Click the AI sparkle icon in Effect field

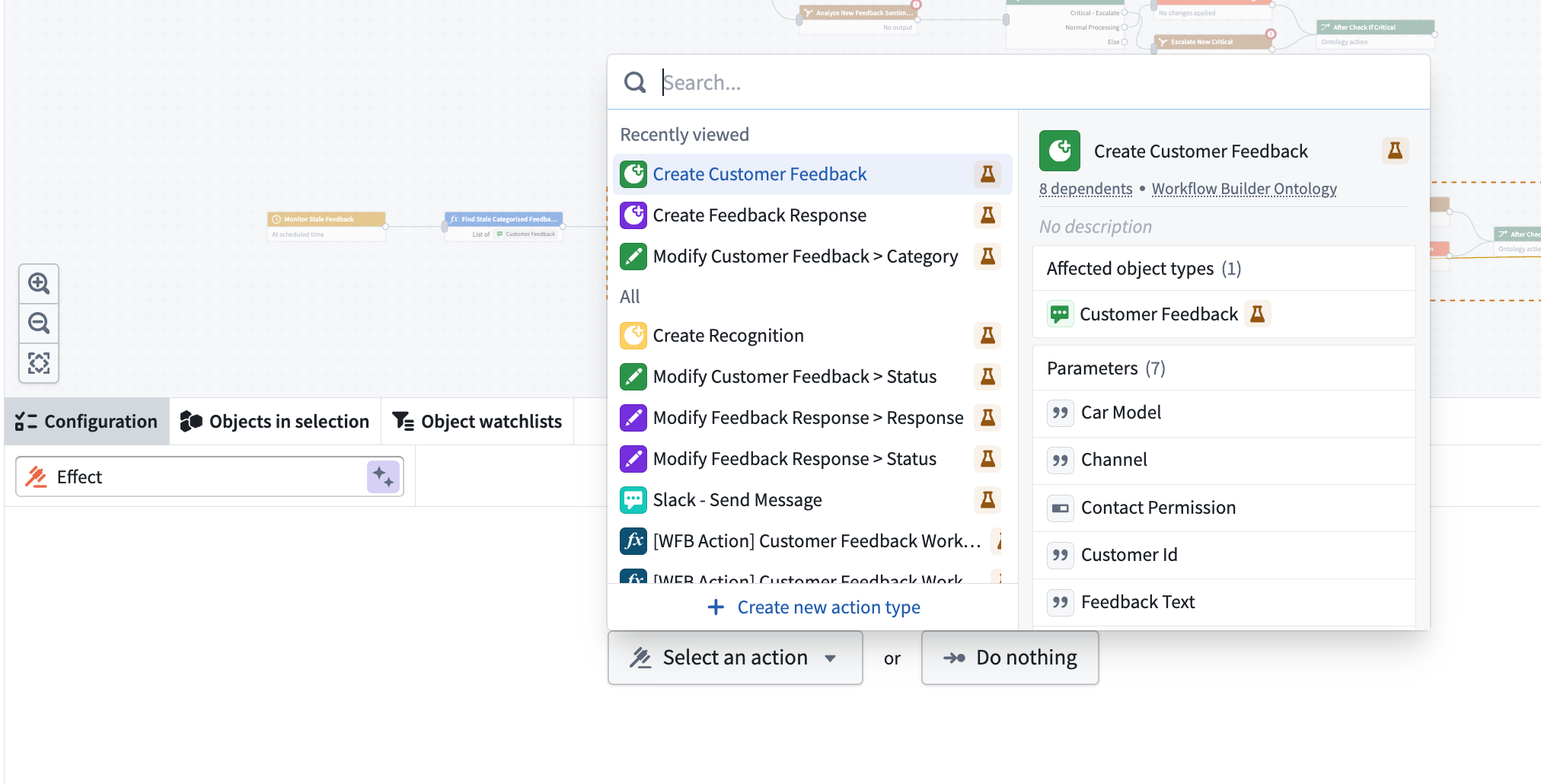(383, 477)
